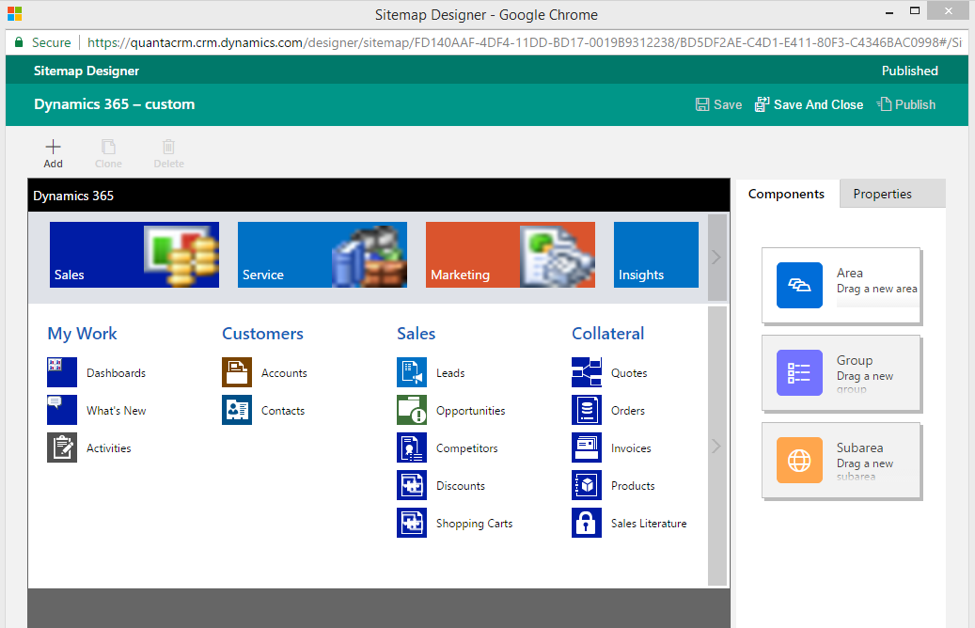975x628 pixels.
Task: Minimize the Chrome window
Action: tap(889, 12)
